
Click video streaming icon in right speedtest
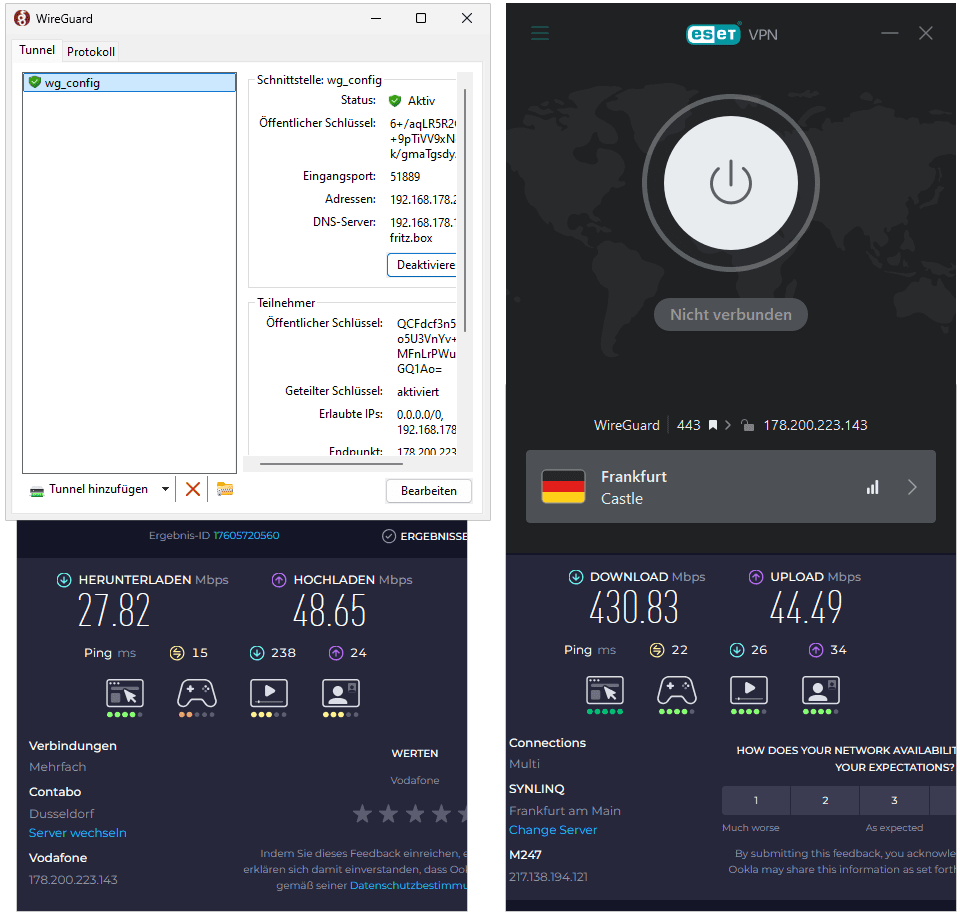click(749, 691)
